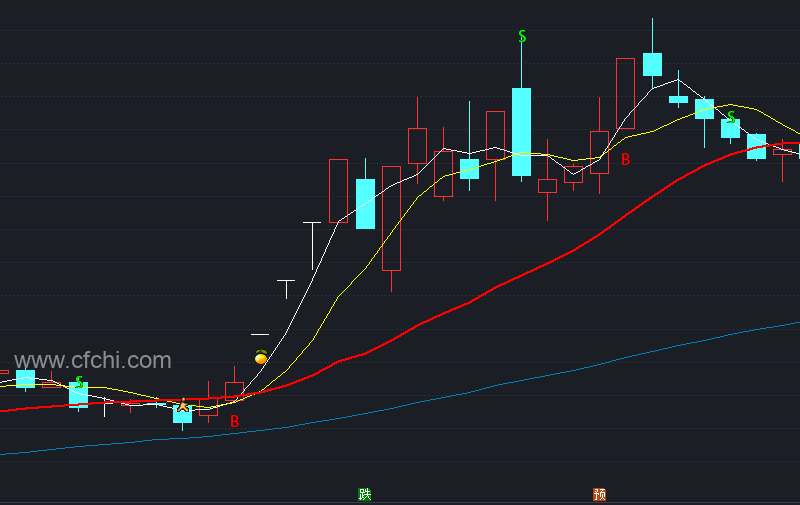Select the green S signal beside the cfchi watermark
800x505 pixels.
pos(79,382)
